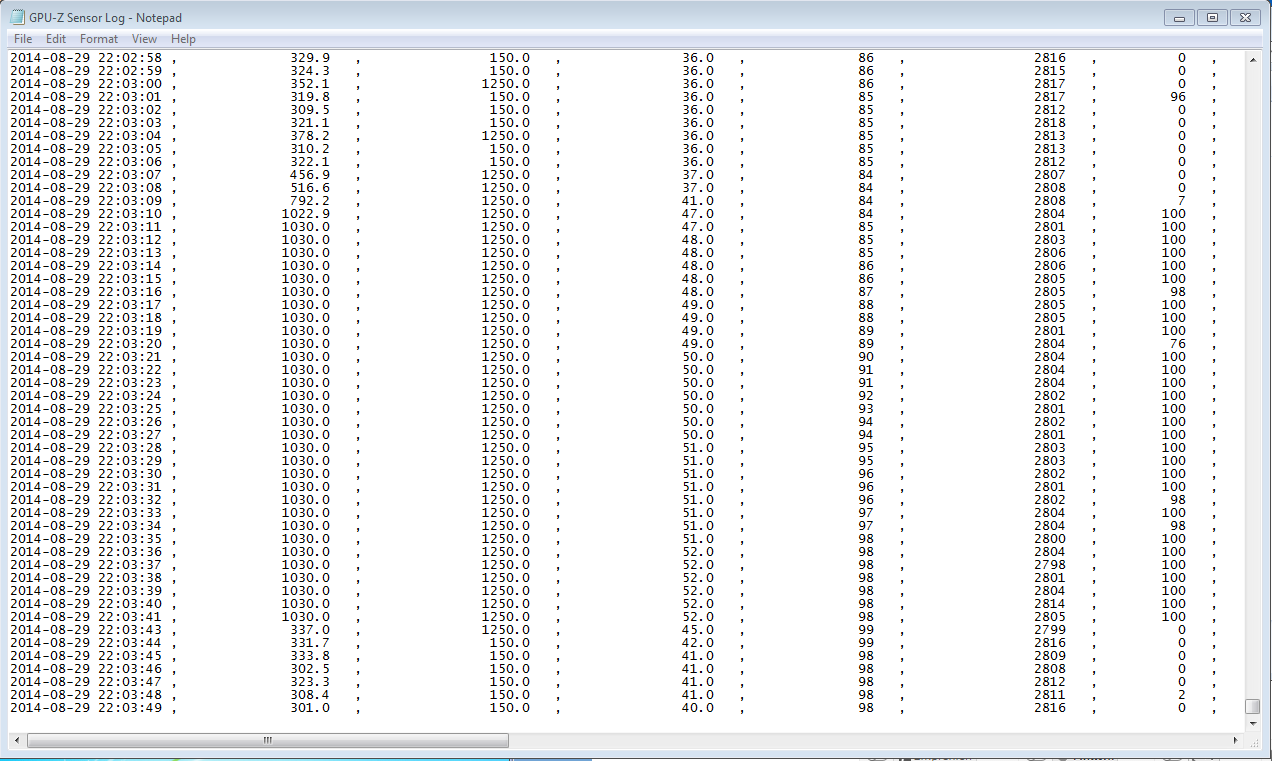The height and width of the screenshot is (761, 1272).
Task: Click value 2818 in 22:03:03 row
Action: [1050, 123]
